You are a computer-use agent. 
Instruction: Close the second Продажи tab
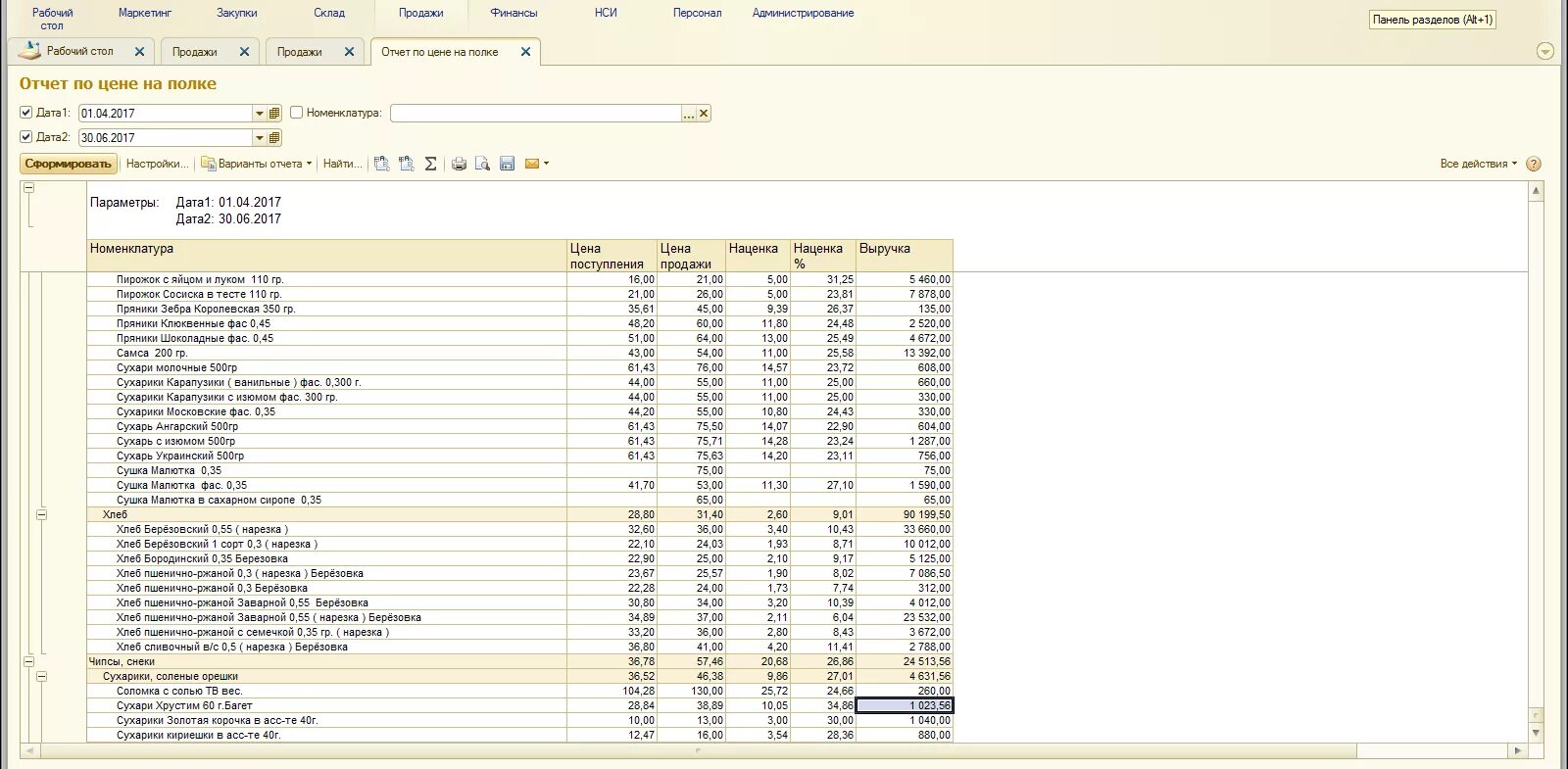click(349, 52)
